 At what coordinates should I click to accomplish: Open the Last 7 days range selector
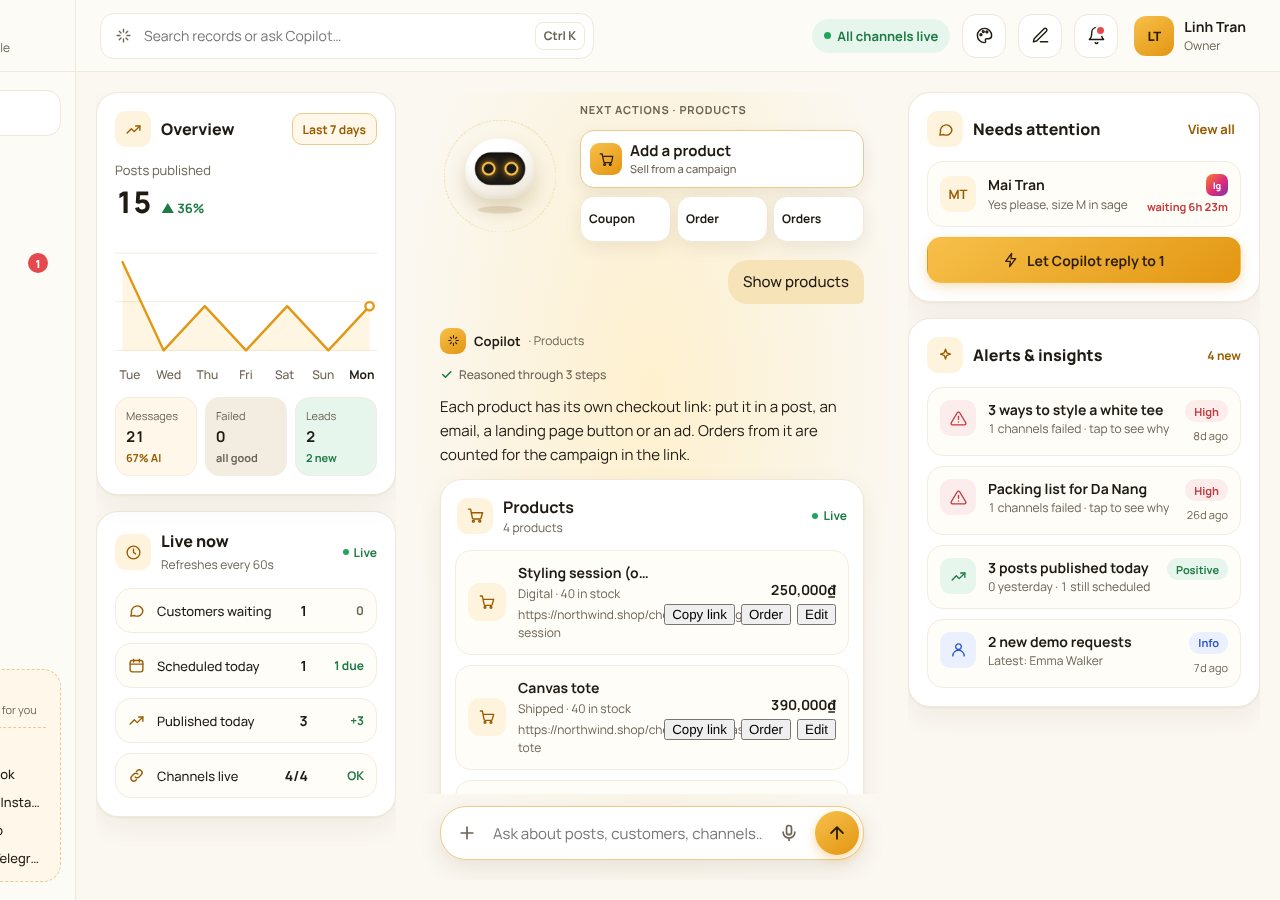tap(334, 129)
